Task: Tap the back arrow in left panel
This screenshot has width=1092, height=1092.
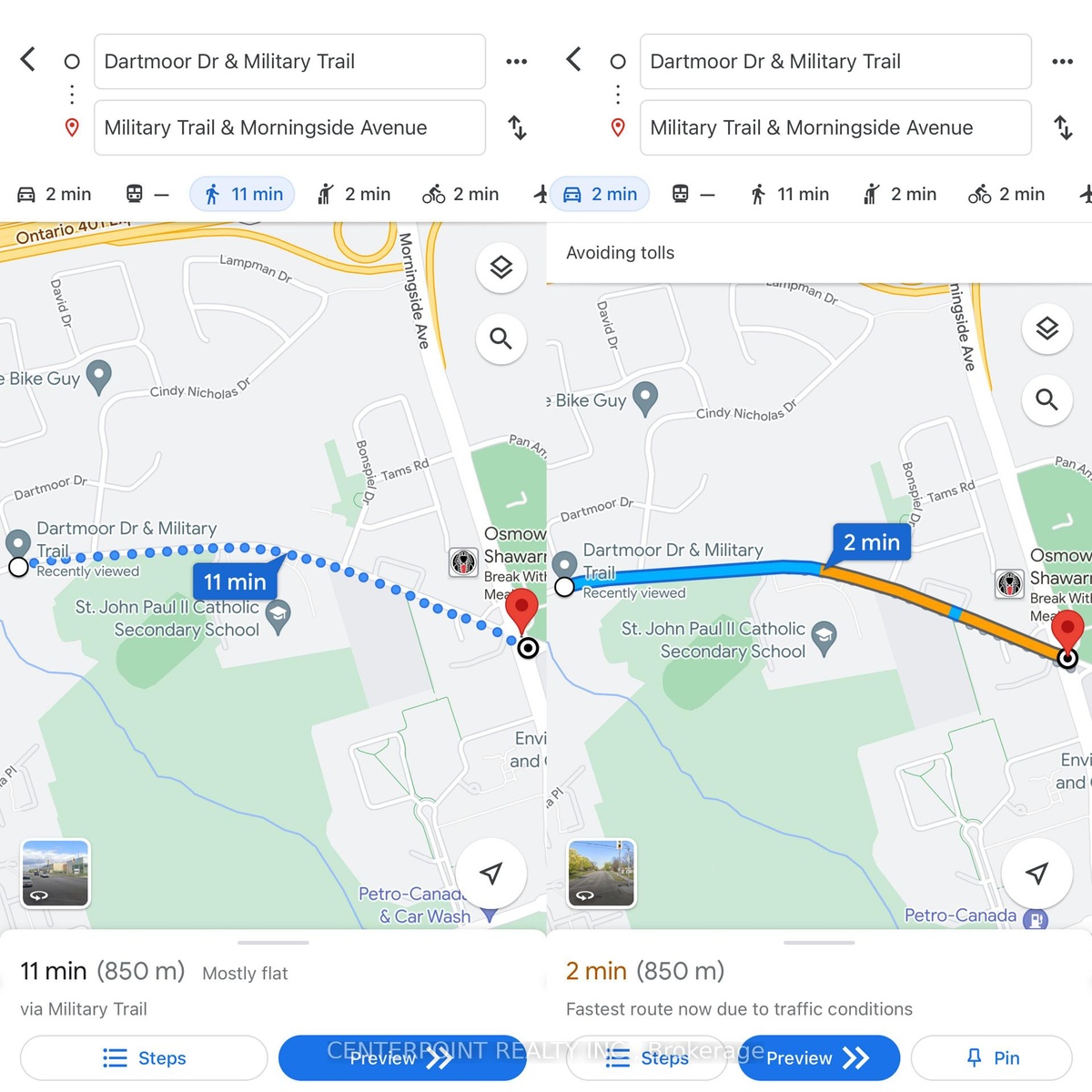Action: 28,60
